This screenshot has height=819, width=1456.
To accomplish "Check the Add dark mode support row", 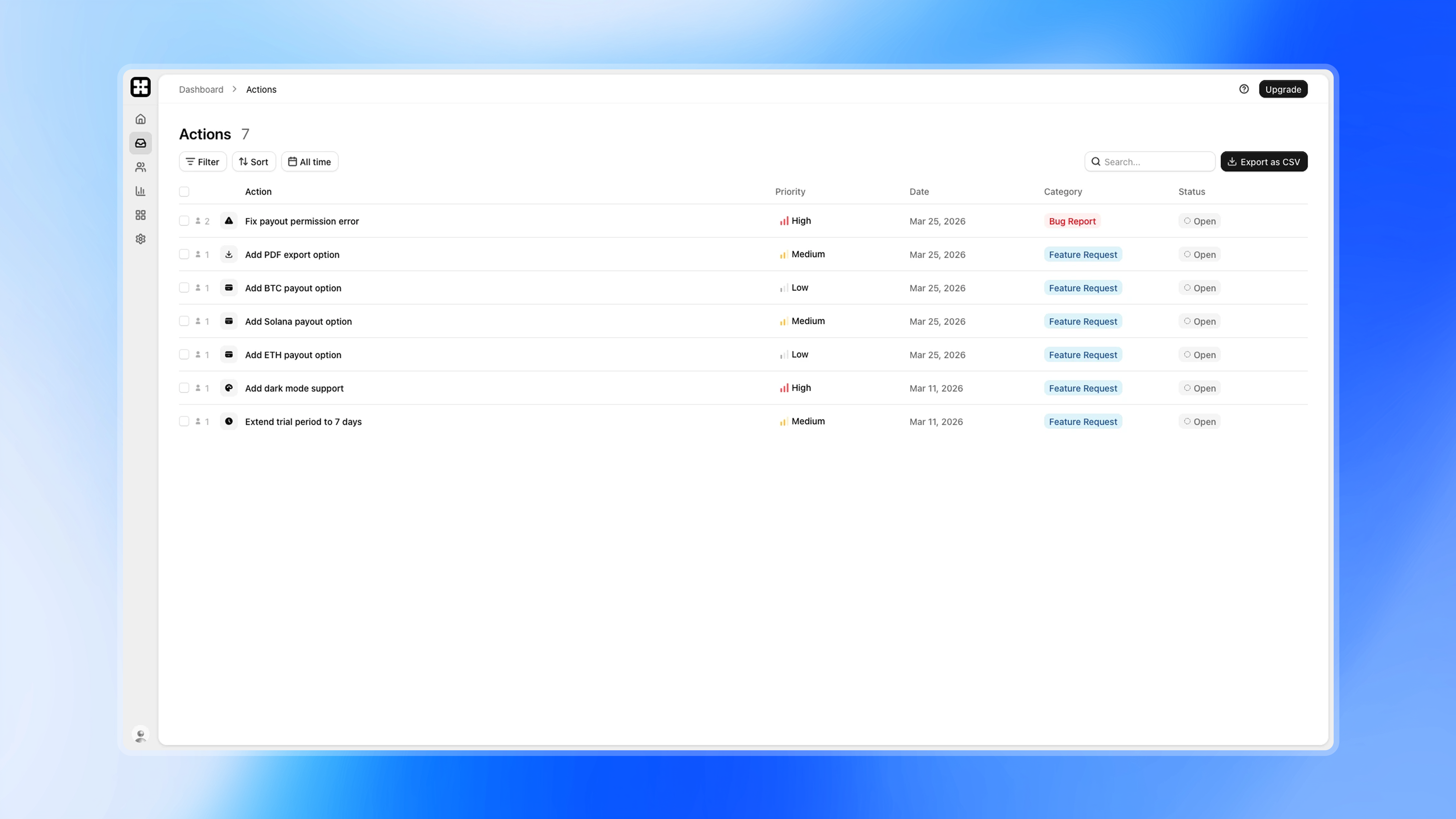I will tap(184, 388).
